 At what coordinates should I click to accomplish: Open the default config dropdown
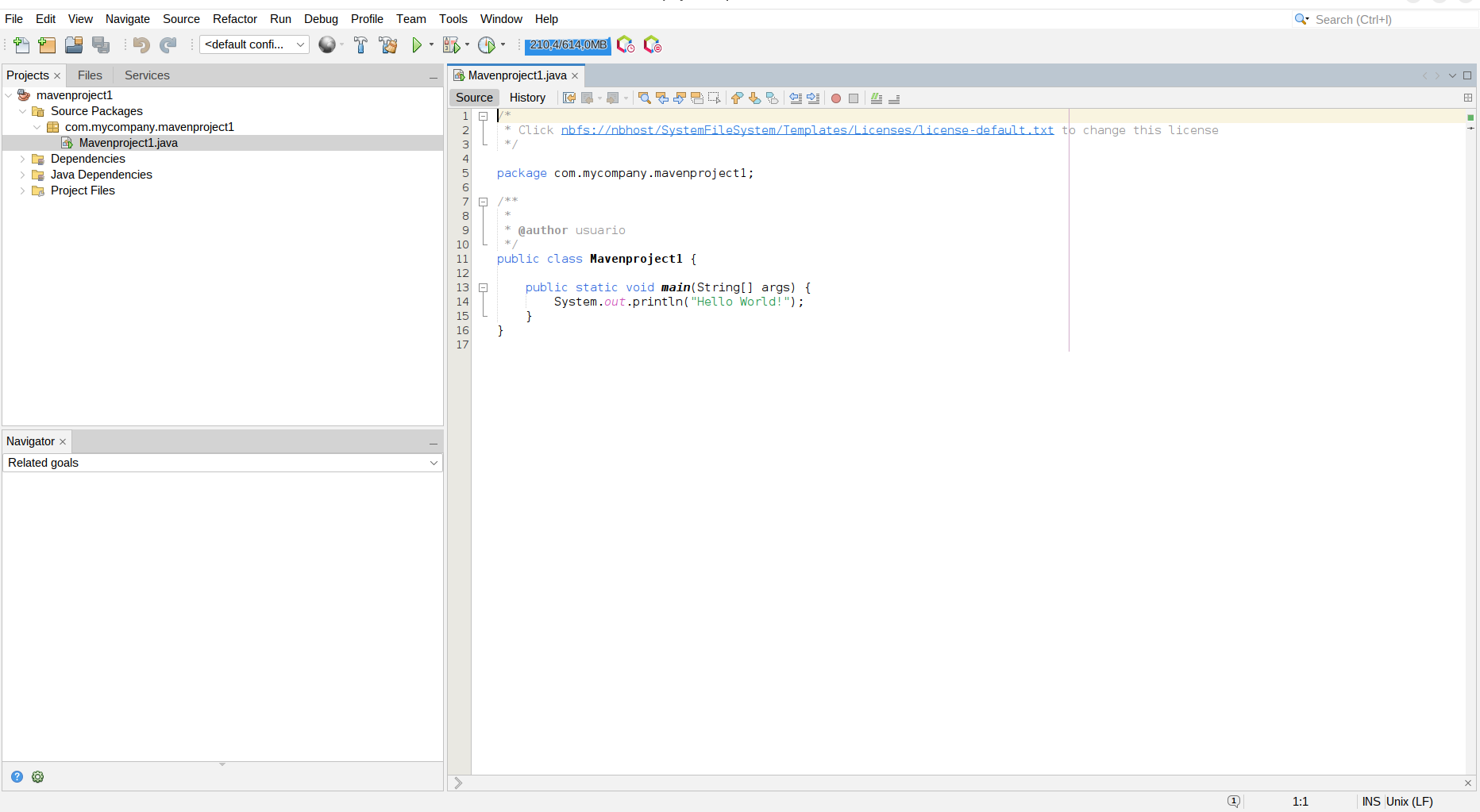tap(254, 44)
